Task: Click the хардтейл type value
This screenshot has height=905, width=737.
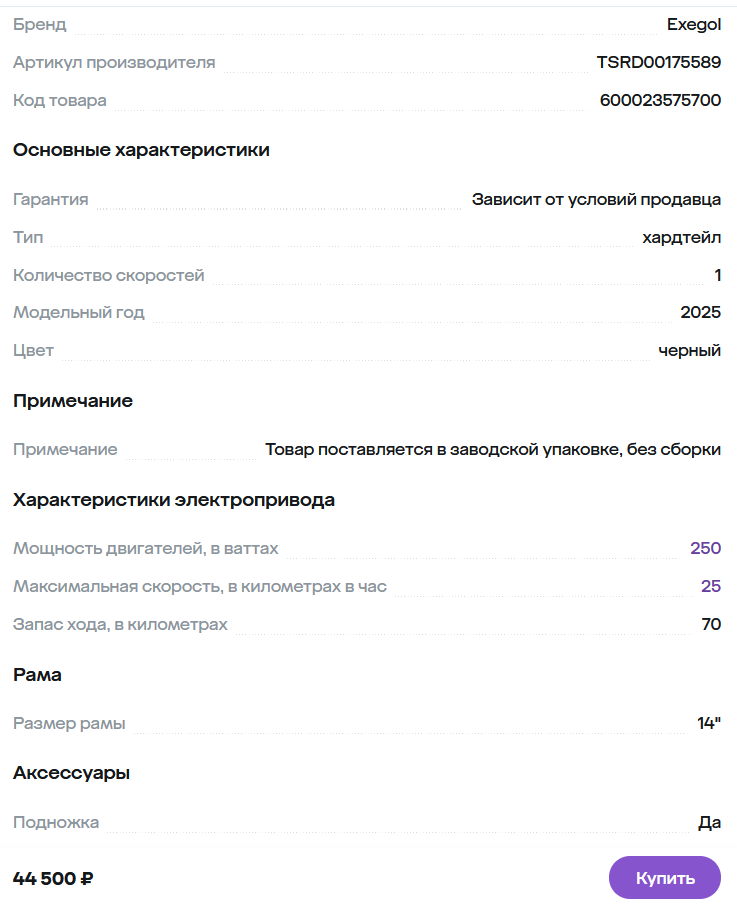Action: point(681,237)
